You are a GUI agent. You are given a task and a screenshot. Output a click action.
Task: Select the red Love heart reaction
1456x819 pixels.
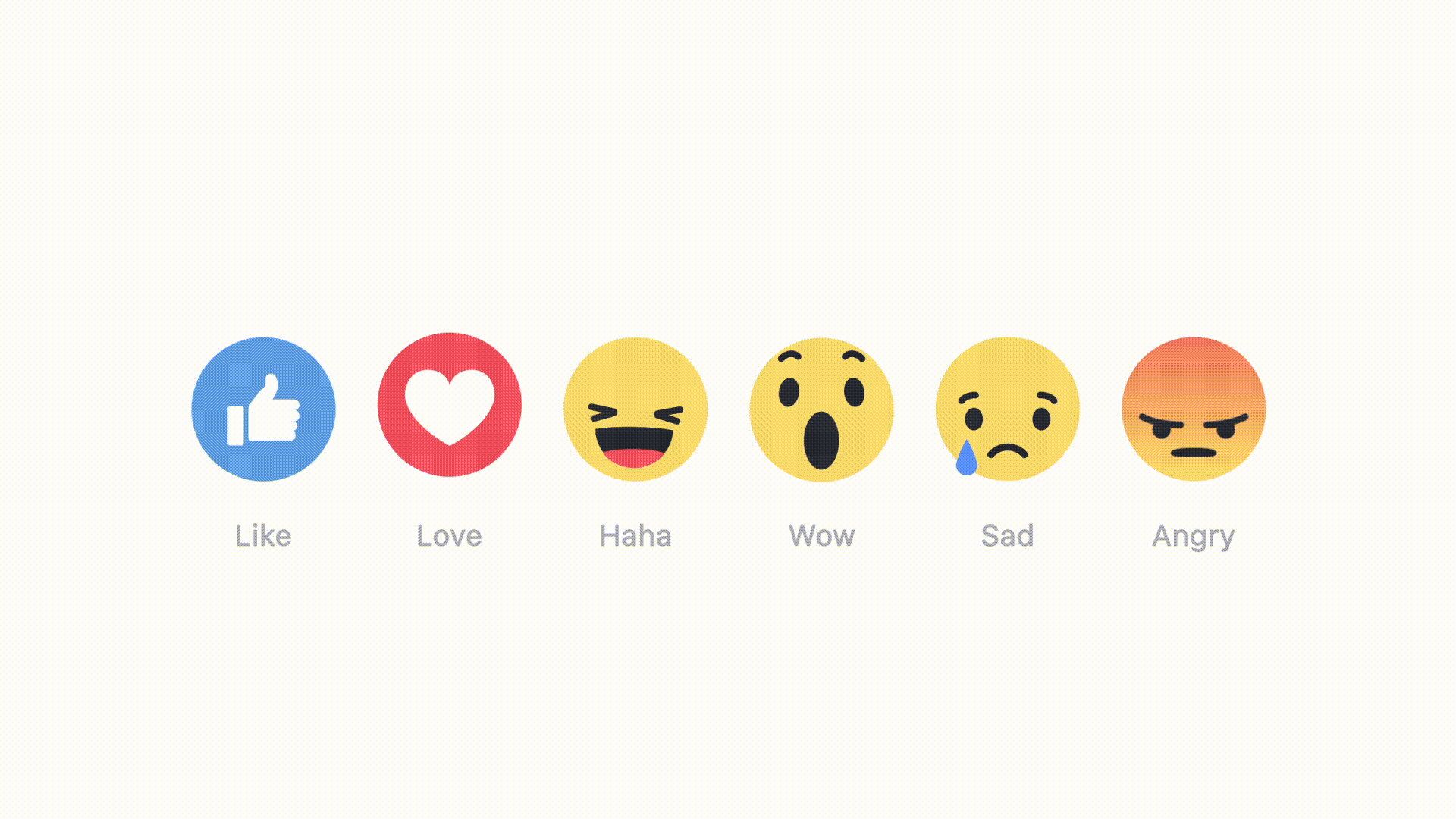(450, 404)
